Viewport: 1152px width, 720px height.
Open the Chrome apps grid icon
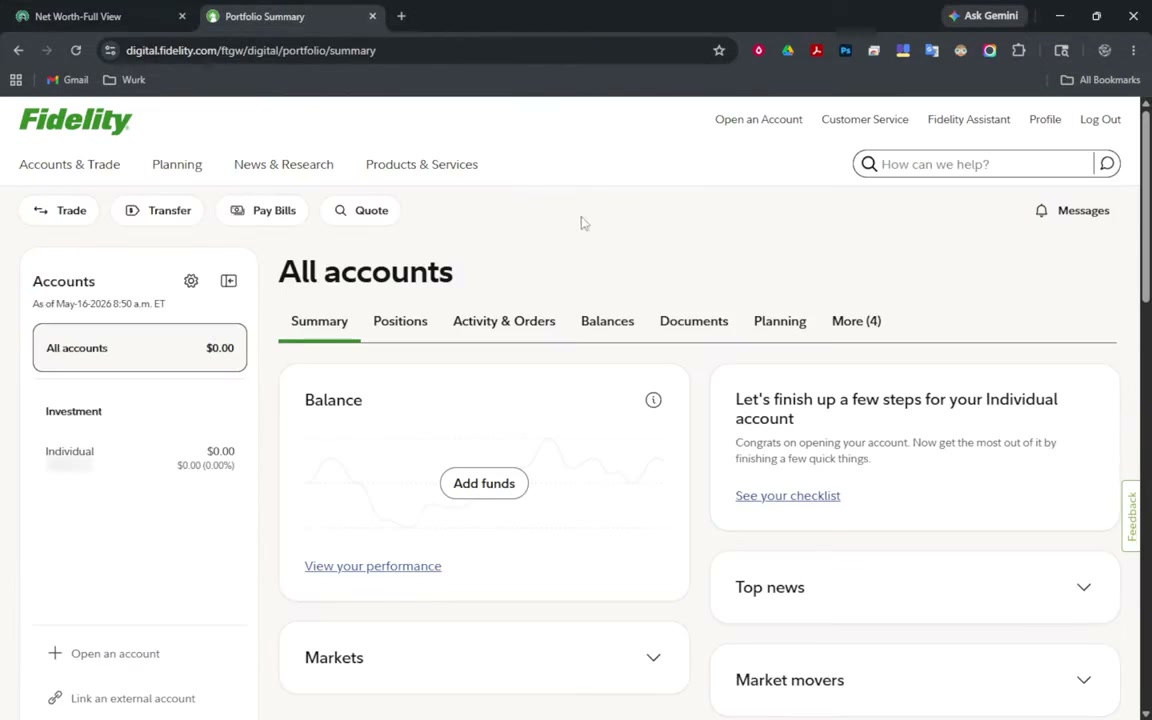15,79
